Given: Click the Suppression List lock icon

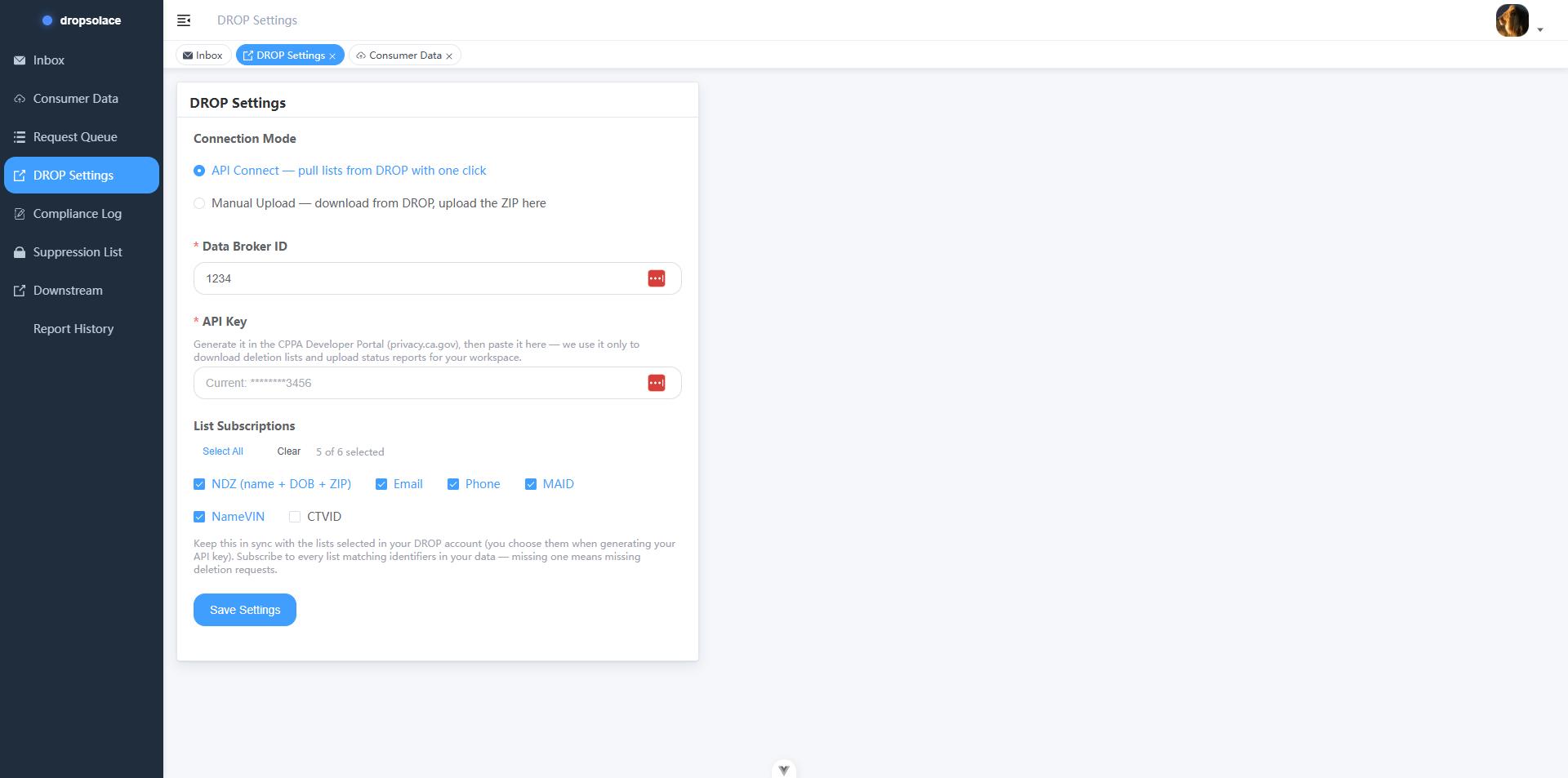Looking at the screenshot, I should 20,252.
